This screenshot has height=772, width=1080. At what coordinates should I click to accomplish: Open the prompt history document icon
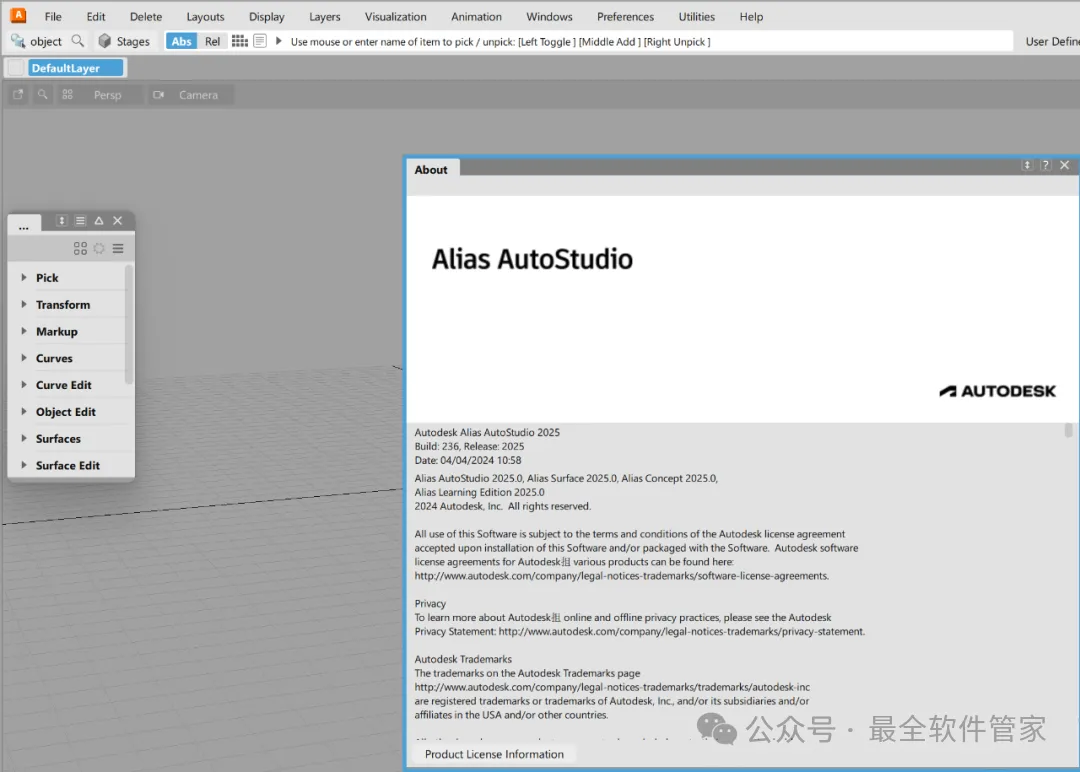[260, 41]
